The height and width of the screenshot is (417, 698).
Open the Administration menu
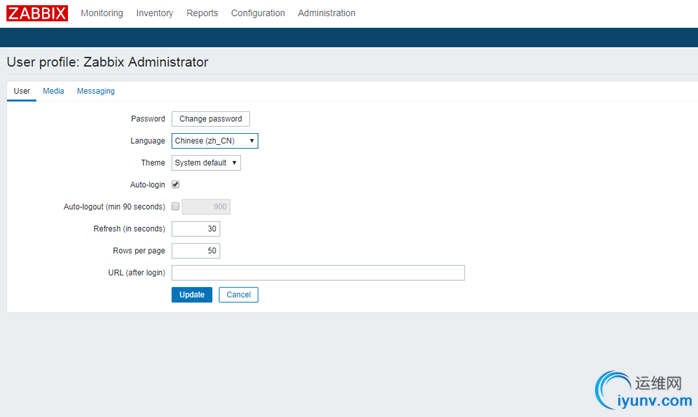pos(326,13)
